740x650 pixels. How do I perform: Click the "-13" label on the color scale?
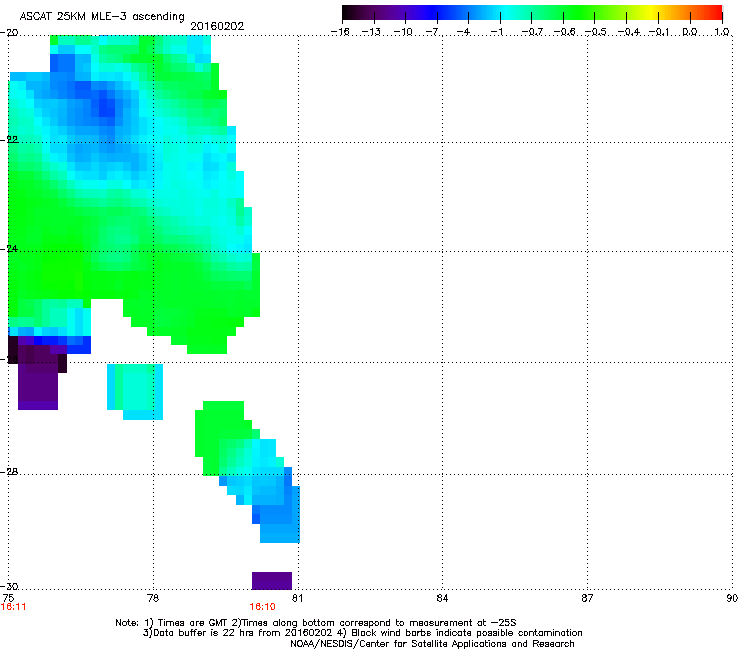371,32
